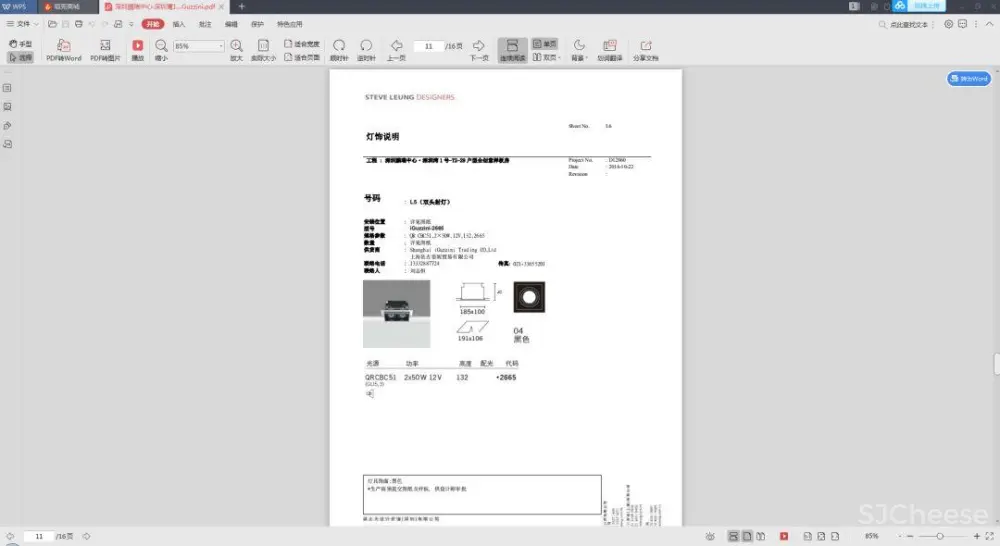Zoom out with the 缩小 magnifier

(x=161, y=46)
